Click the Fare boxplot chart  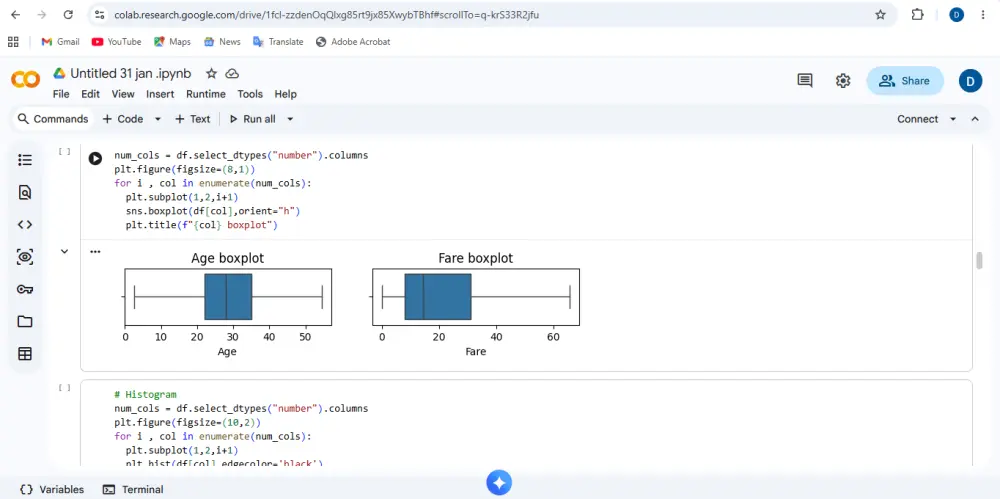(x=475, y=304)
